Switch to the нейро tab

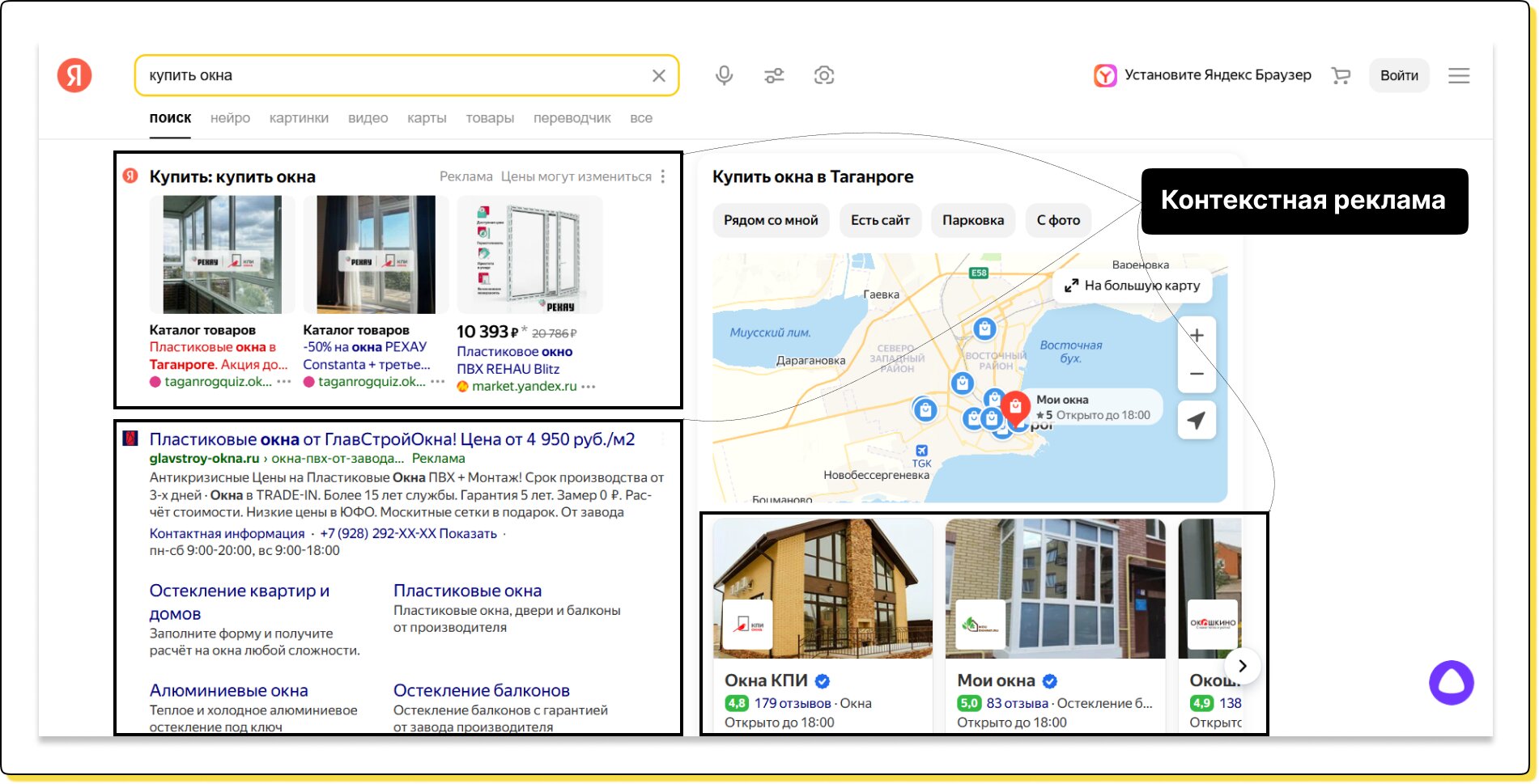[x=230, y=118]
